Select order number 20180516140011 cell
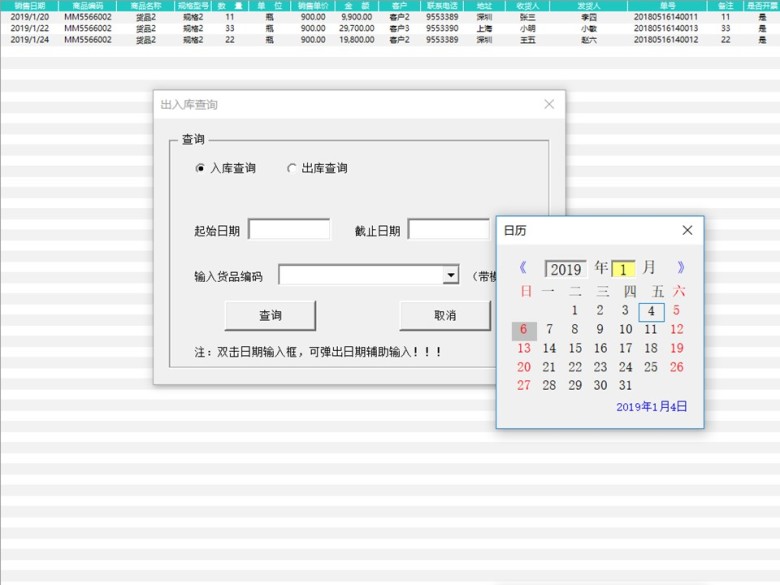 point(666,17)
